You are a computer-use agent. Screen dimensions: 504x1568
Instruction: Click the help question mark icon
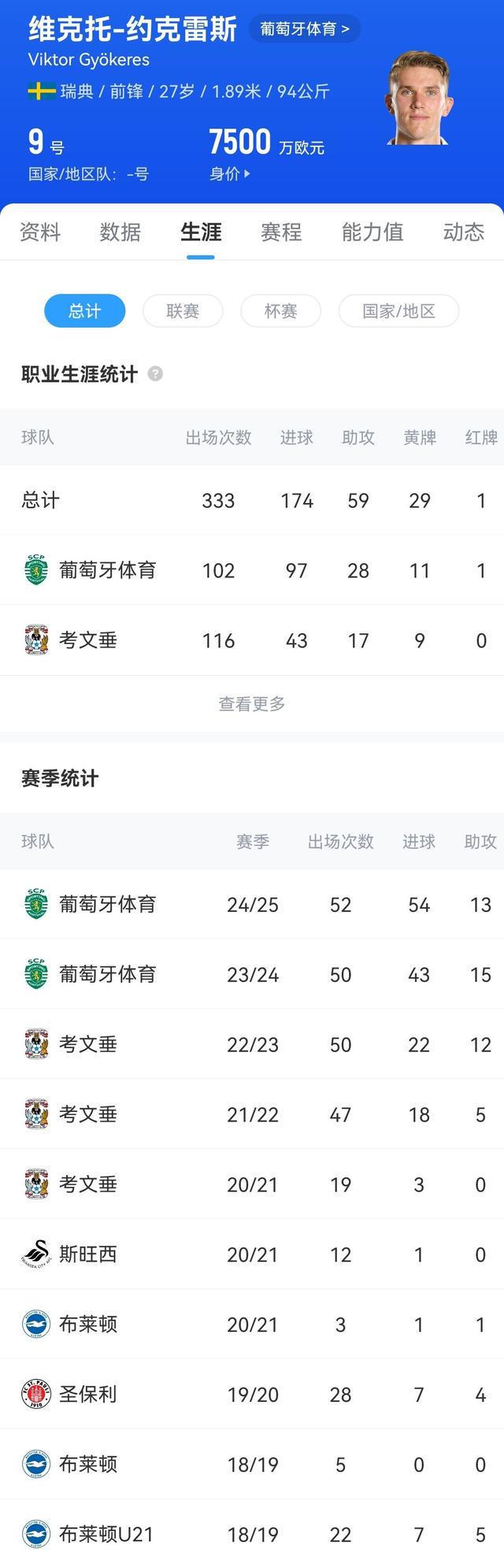click(x=155, y=374)
